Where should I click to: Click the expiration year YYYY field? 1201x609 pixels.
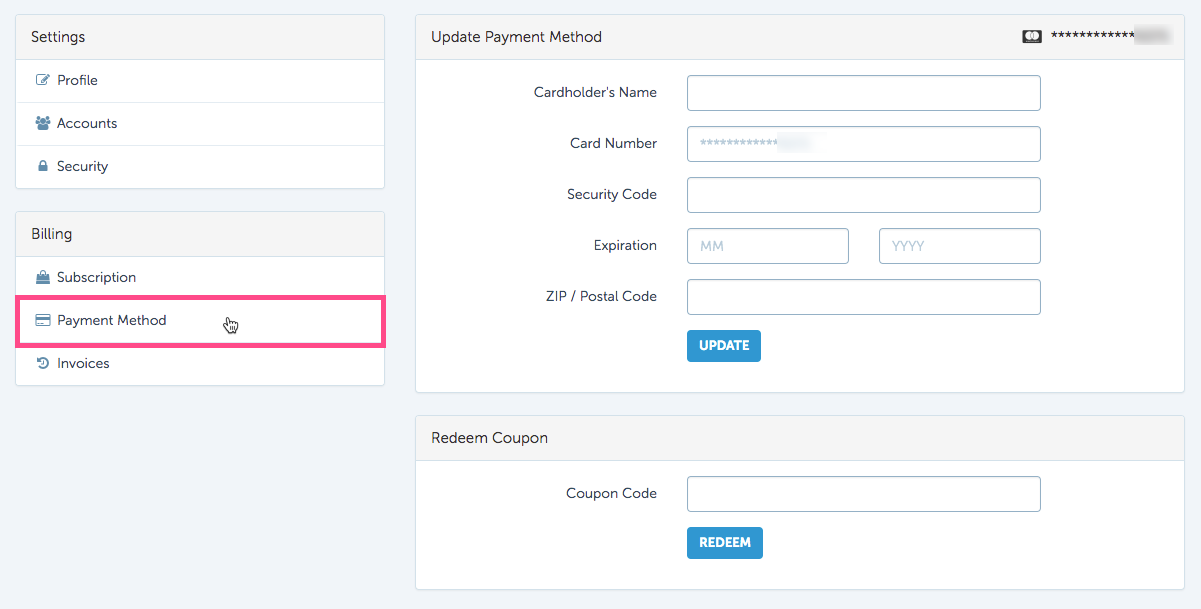click(960, 246)
